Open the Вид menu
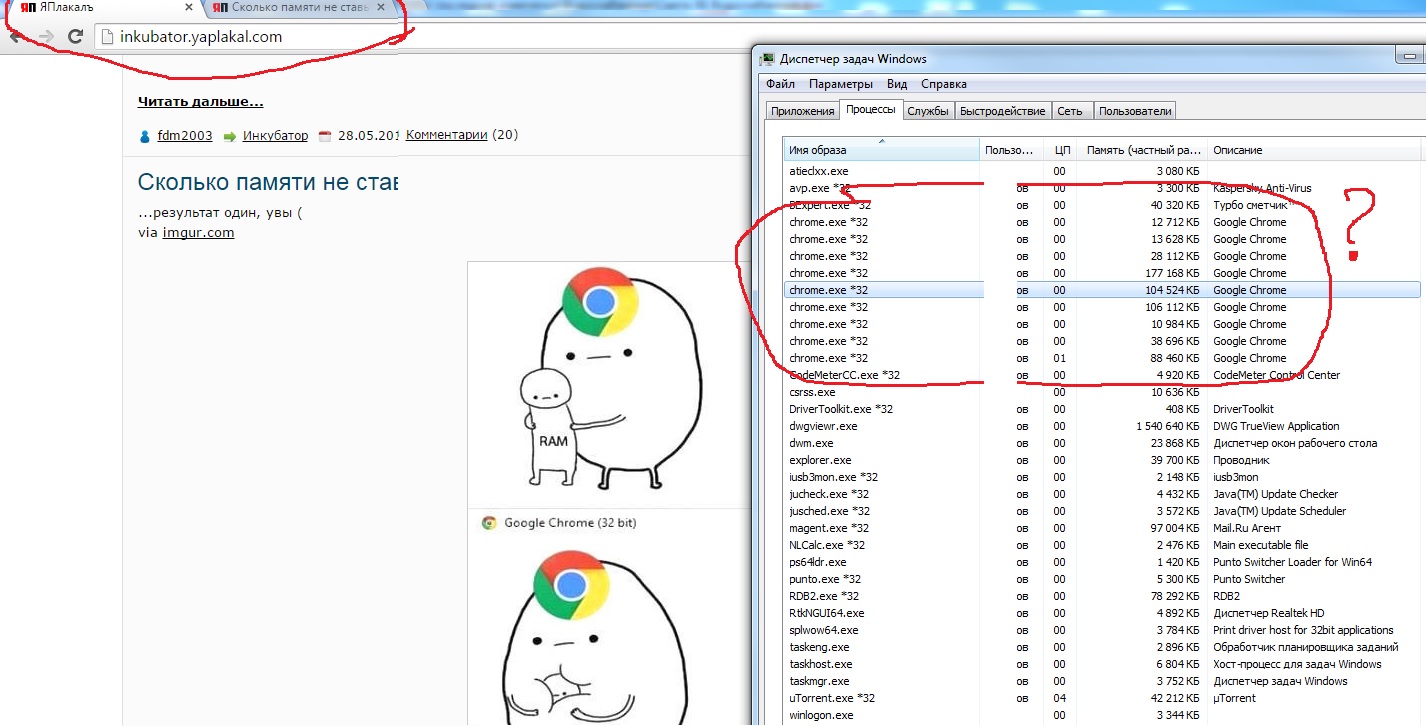Screen dimensions: 1426x726 (x=897, y=84)
